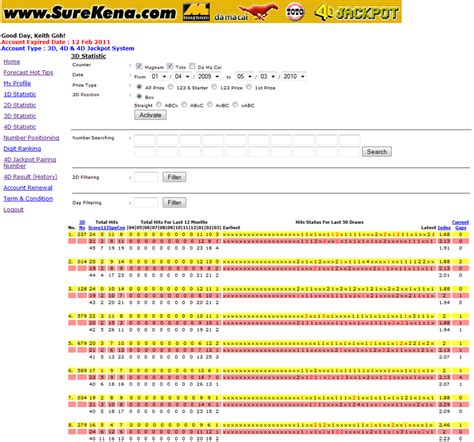
Task: Open the 3D Statistic sidebar link
Action: pos(20,116)
